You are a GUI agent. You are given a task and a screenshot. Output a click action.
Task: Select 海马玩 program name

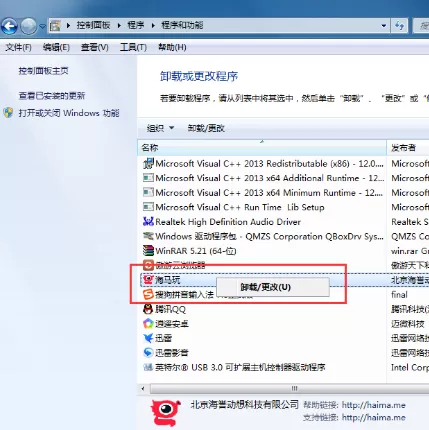coord(168,280)
